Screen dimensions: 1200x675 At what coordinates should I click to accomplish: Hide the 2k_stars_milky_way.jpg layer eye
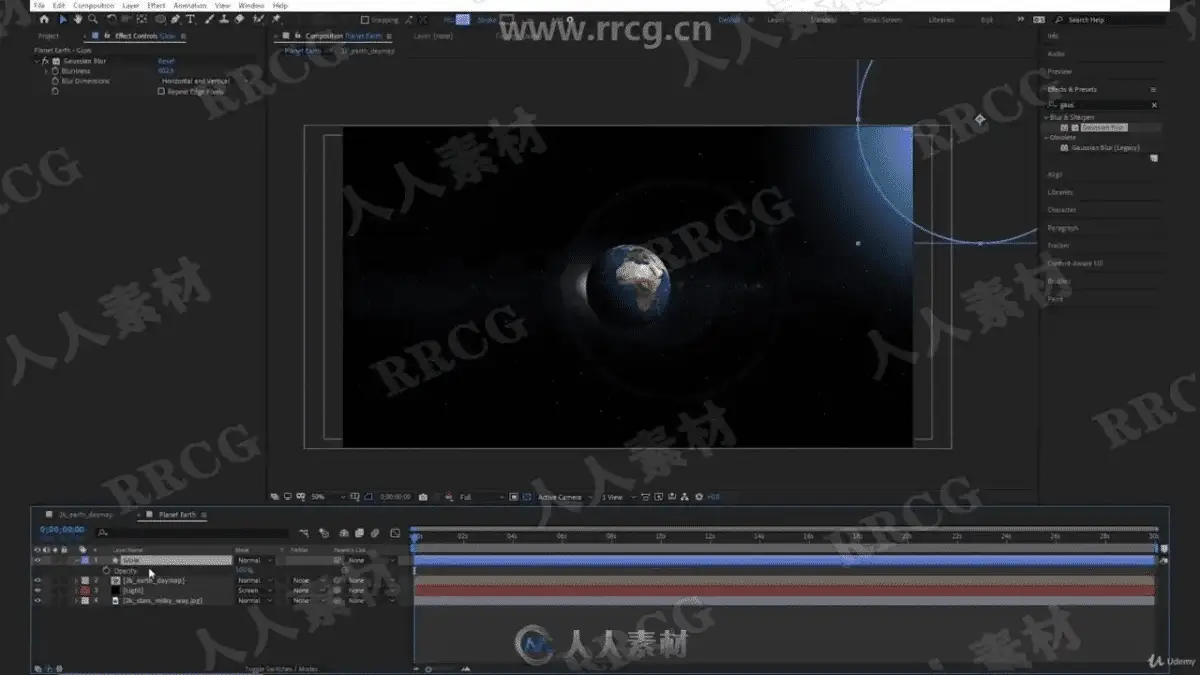point(38,601)
